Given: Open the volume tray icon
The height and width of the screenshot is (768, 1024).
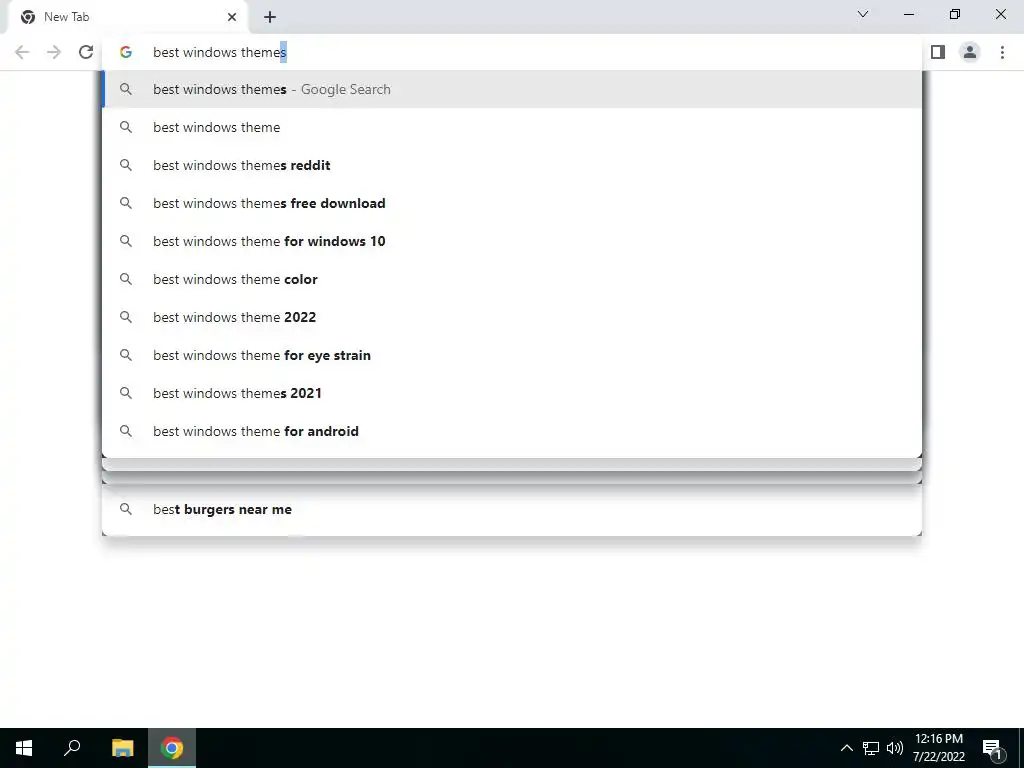Looking at the screenshot, I should [x=895, y=748].
